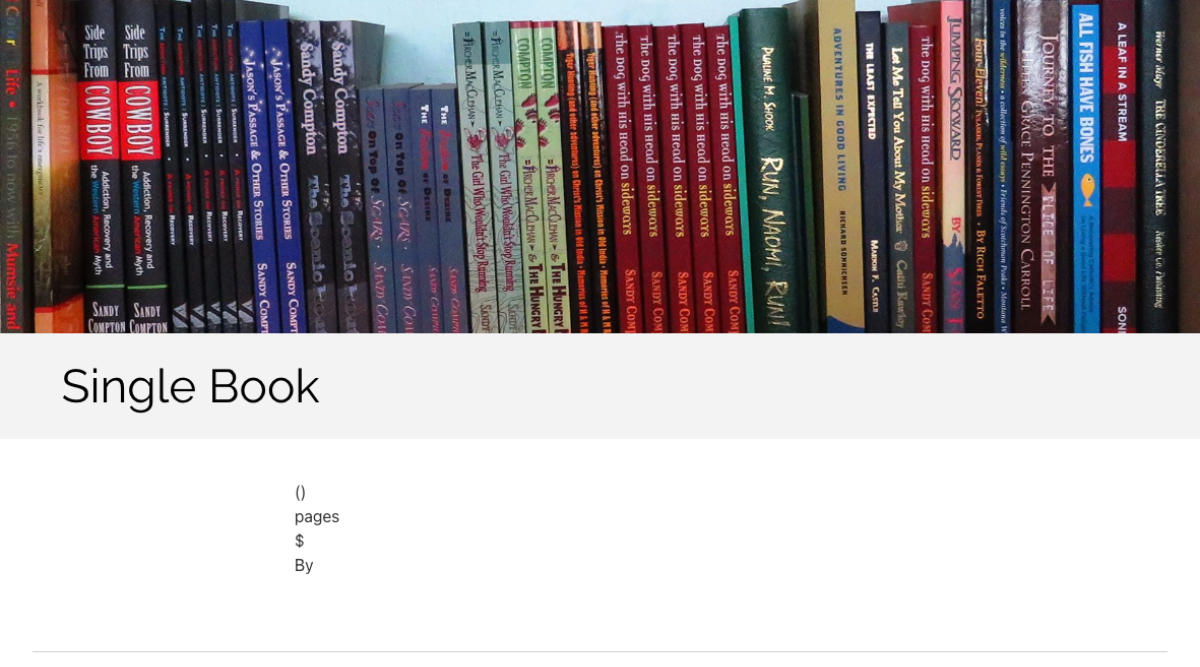Select 'The Least Expected' book spine
This screenshot has width=1200, height=667.
point(872,170)
